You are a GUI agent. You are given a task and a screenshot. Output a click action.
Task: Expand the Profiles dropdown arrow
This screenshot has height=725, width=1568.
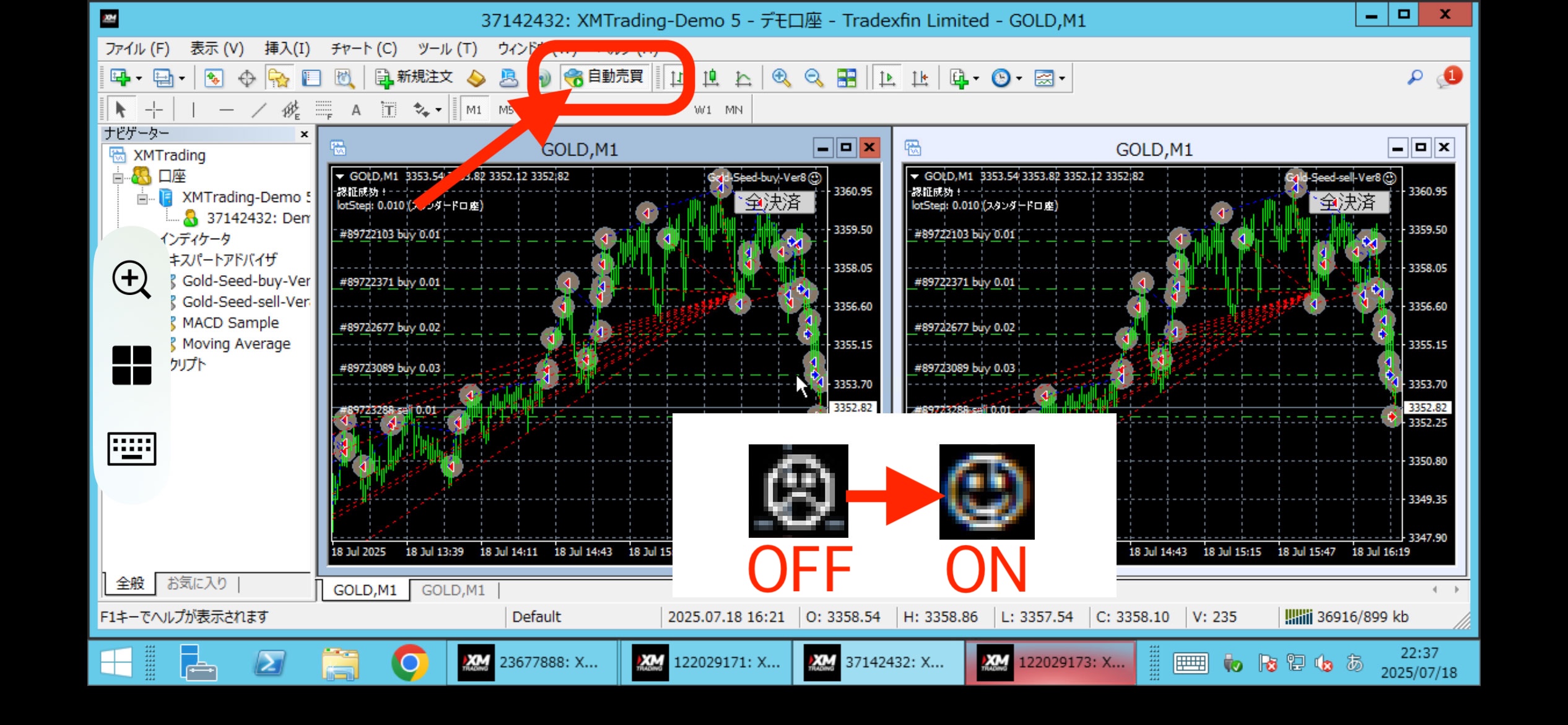181,79
